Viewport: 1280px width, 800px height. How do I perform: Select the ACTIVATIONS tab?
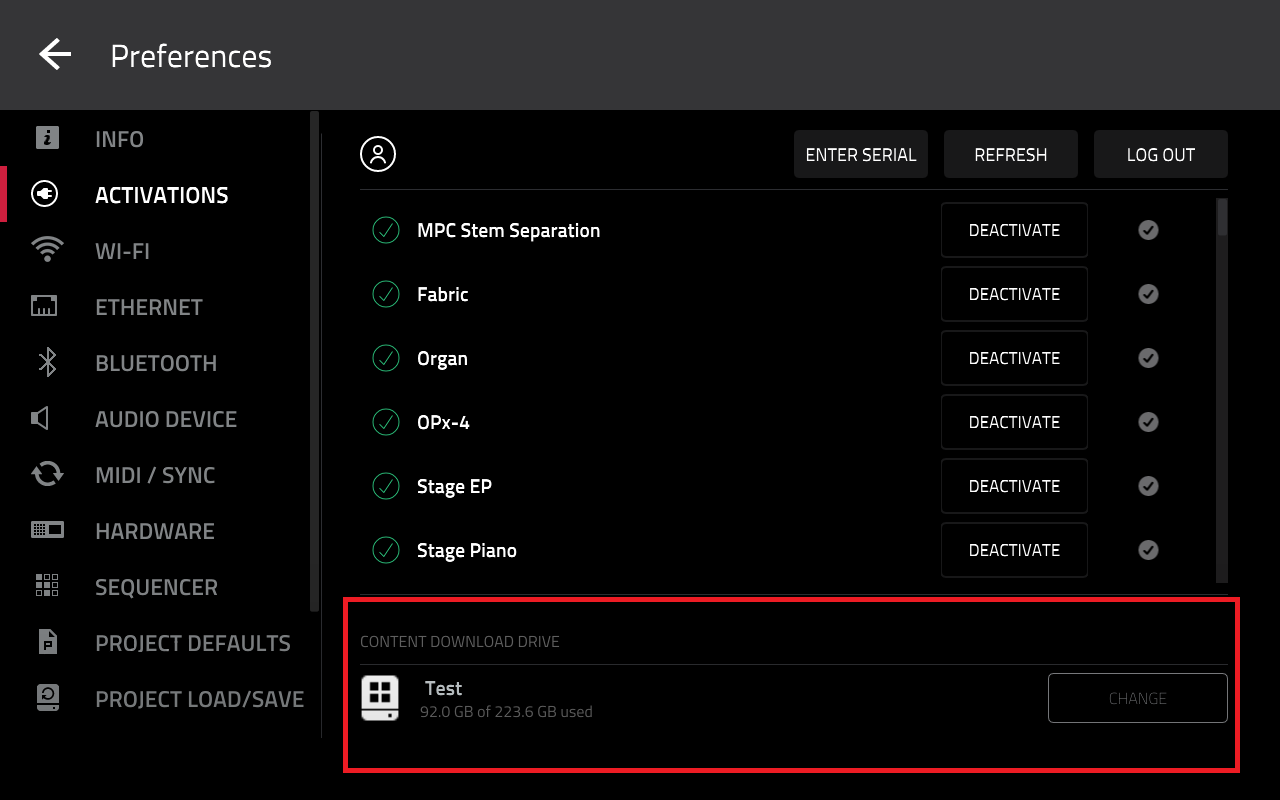click(x=162, y=195)
